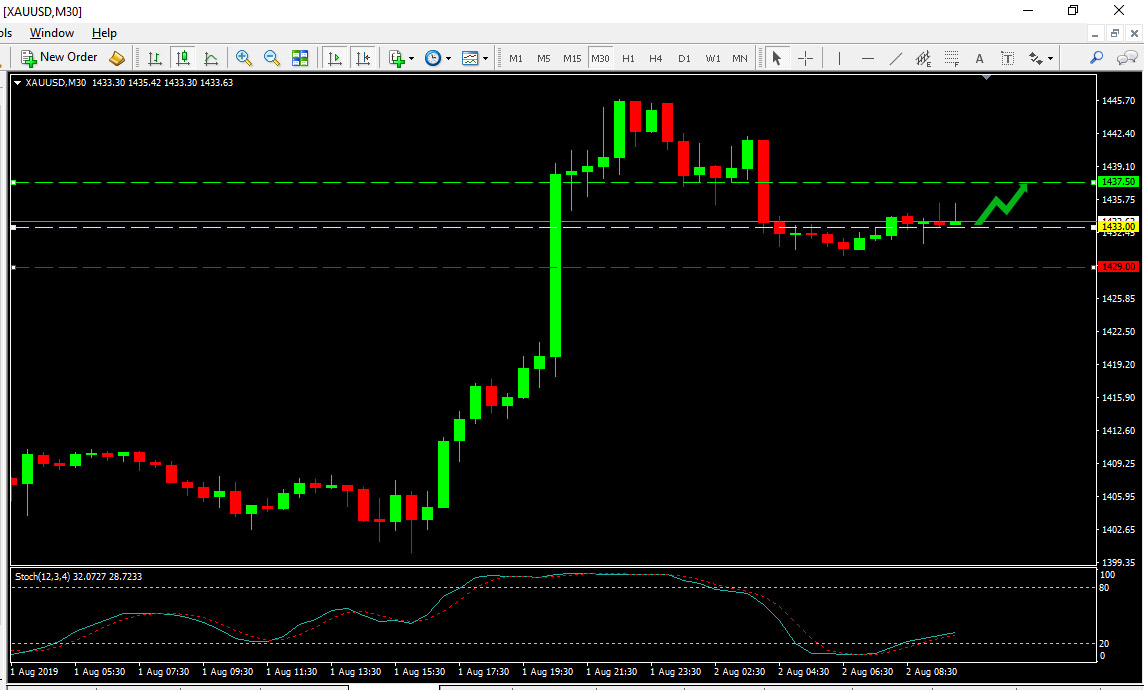
Task: Select the crosshair tool
Action: point(805,58)
